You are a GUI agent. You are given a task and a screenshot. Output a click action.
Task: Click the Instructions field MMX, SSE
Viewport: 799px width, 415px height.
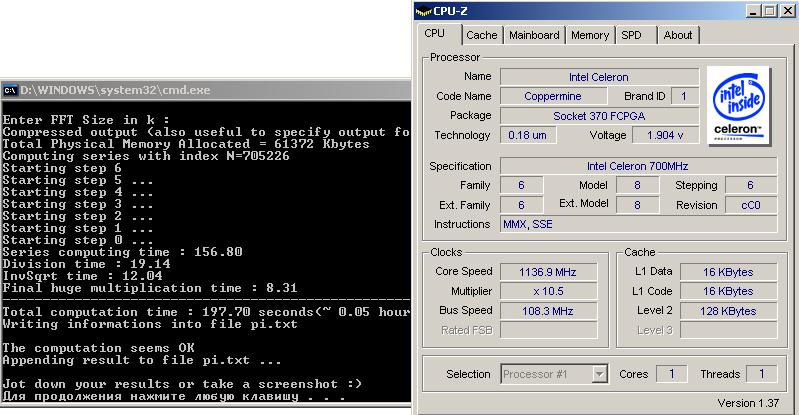(638, 224)
